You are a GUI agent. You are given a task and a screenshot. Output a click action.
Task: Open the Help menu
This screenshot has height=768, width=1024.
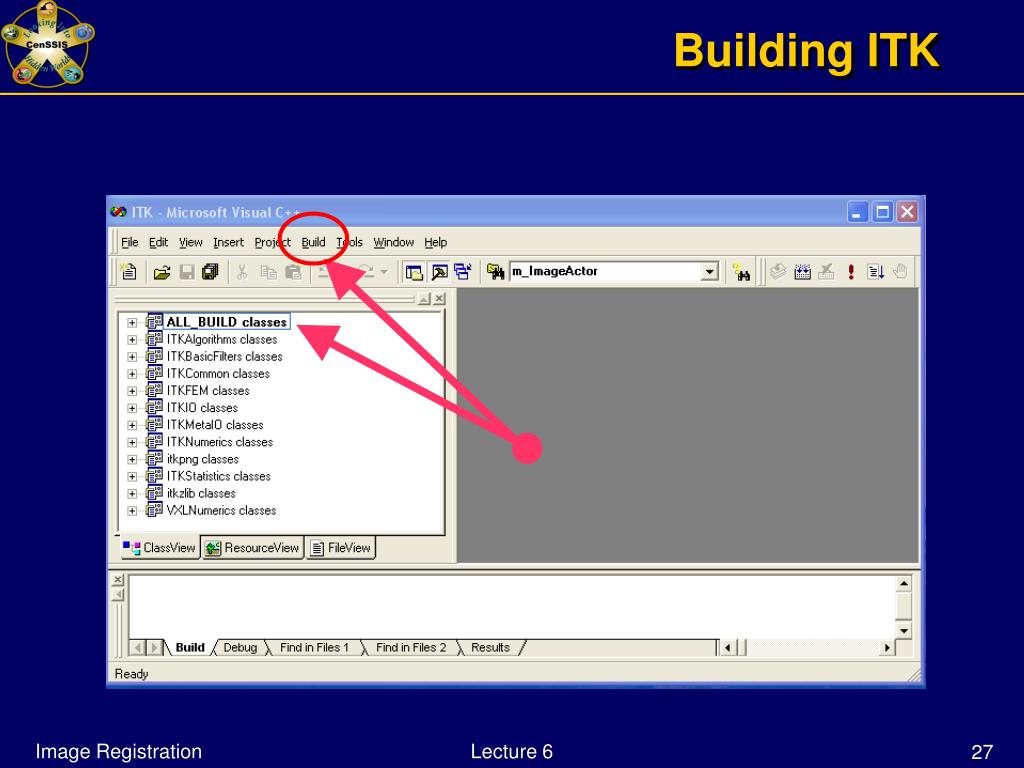coord(436,242)
